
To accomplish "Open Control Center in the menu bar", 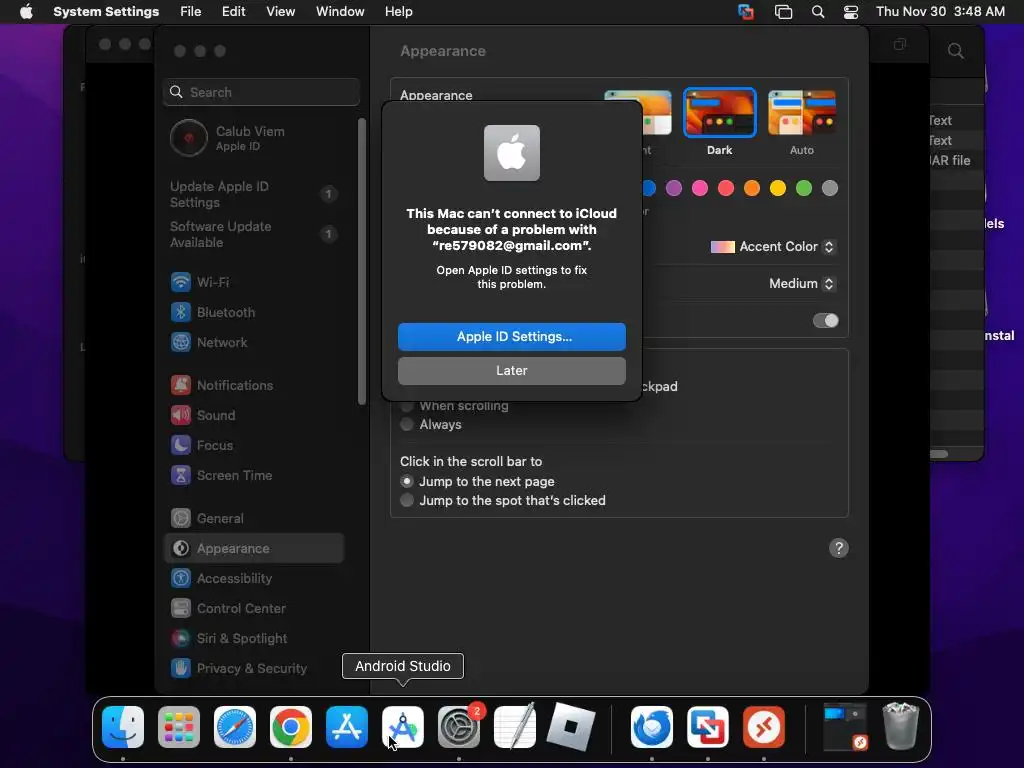I will pyautogui.click(x=851, y=12).
